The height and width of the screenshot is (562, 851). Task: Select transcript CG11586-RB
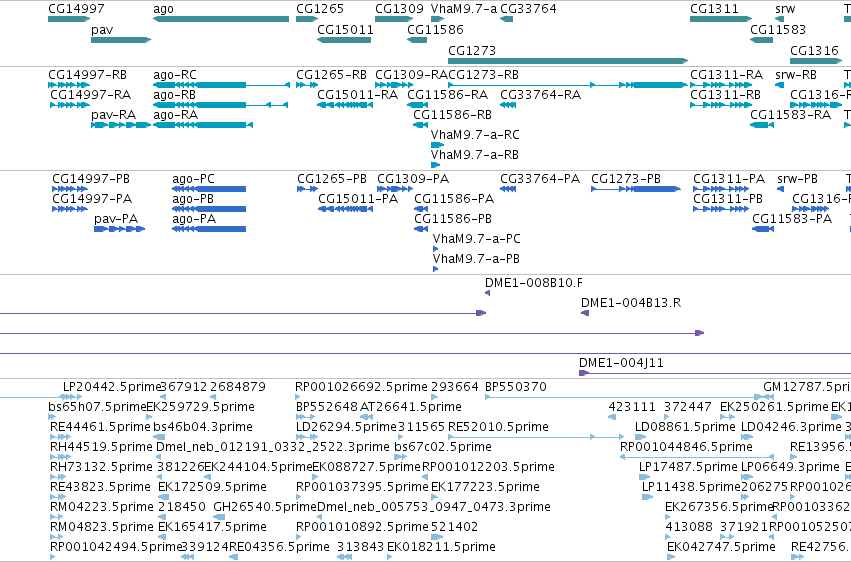(x=452, y=115)
